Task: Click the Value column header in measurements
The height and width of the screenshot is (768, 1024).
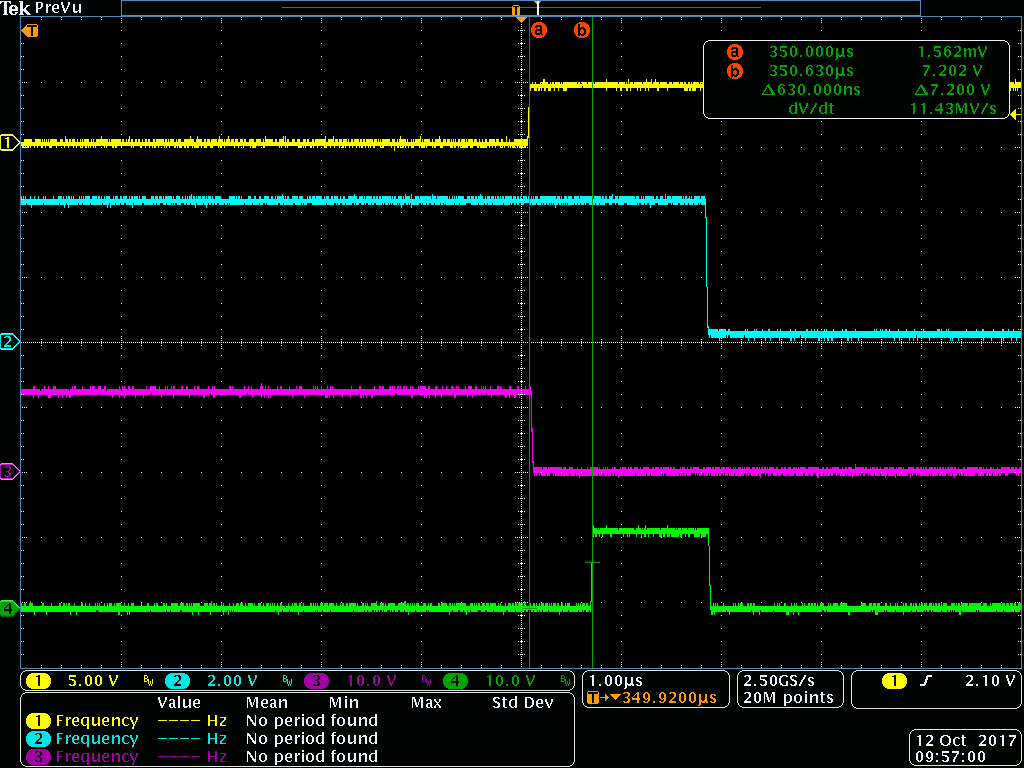Action: pos(178,703)
